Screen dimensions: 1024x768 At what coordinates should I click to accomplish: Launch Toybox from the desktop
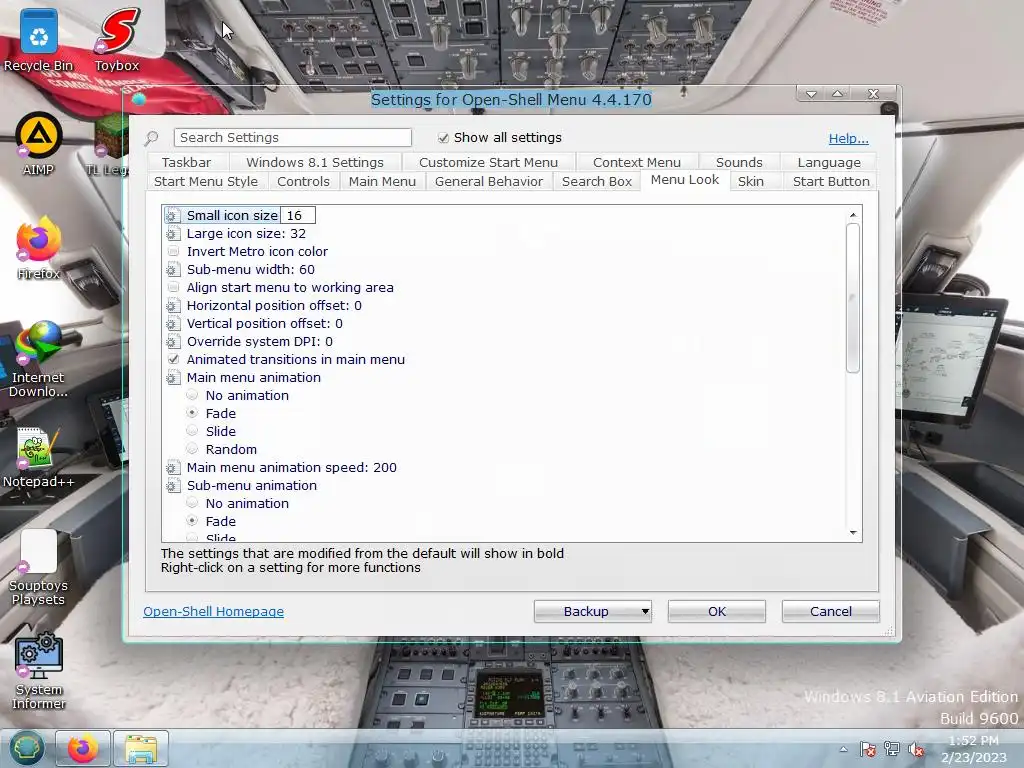point(118,39)
